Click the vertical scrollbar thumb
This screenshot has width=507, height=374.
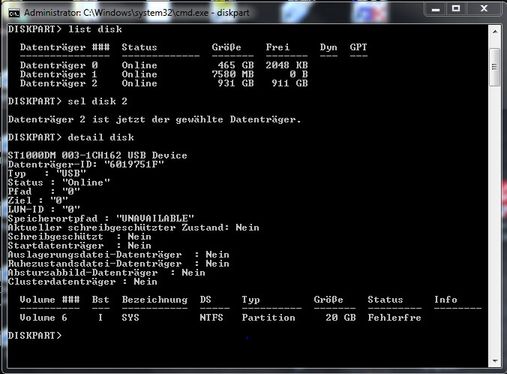point(495,67)
